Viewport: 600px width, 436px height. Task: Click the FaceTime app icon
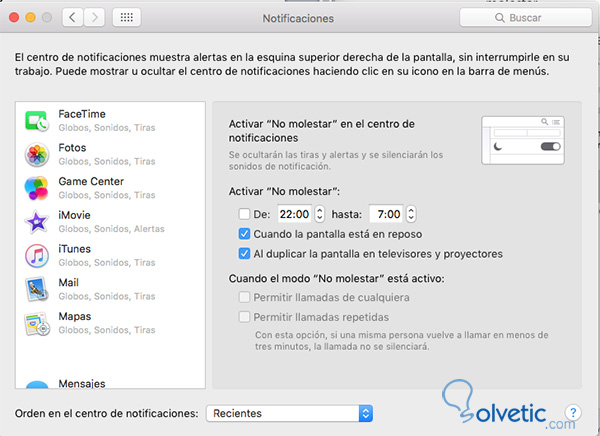(x=37, y=121)
